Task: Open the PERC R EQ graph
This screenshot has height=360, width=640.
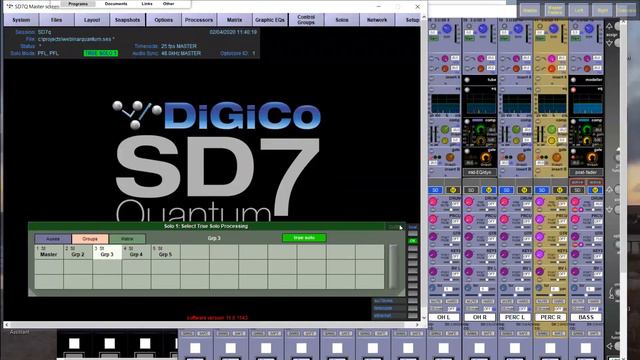Action: [552, 104]
